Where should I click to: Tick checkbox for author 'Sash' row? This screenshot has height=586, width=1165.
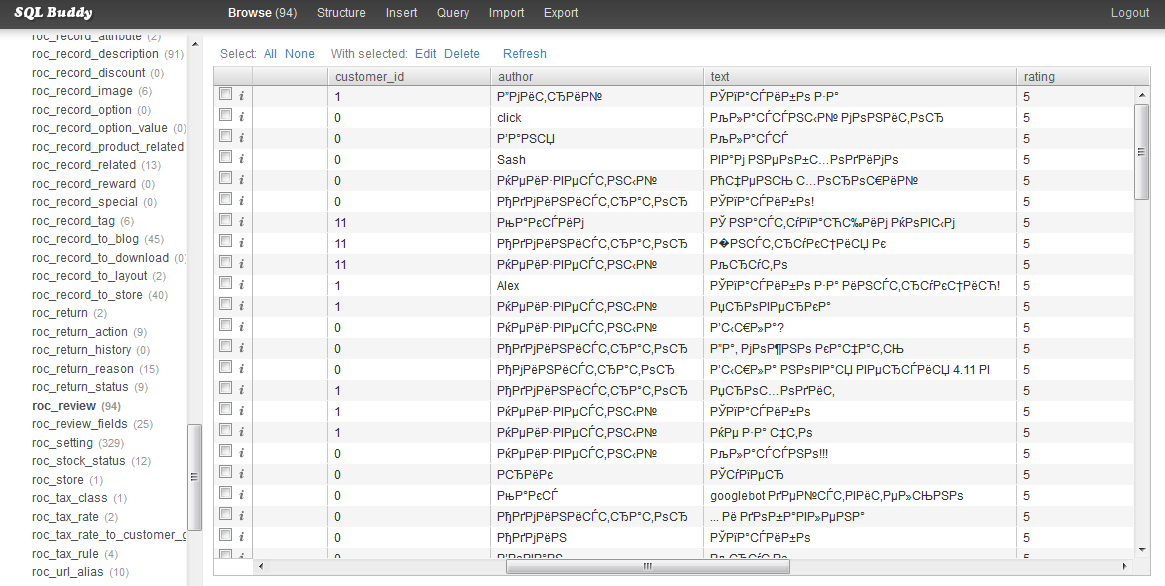point(225,157)
